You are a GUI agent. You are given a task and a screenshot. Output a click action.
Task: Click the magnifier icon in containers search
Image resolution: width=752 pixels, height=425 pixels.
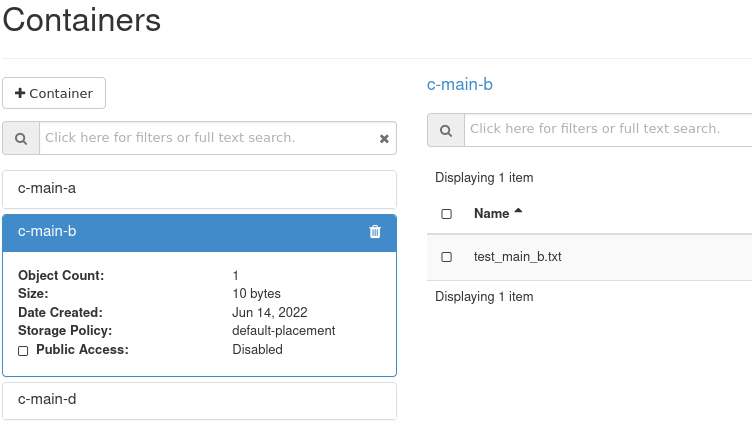coord(21,138)
